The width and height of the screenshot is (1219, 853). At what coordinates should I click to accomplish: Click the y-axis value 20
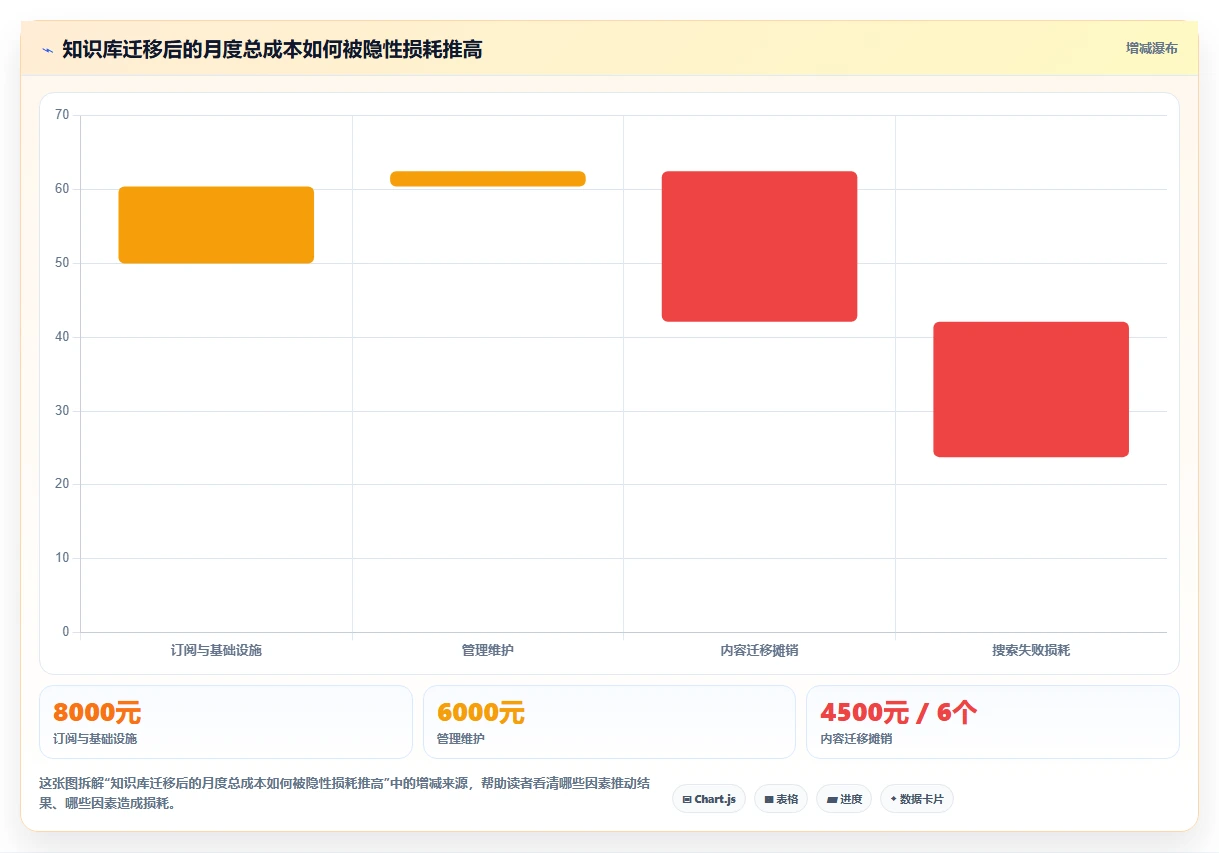pos(62,484)
